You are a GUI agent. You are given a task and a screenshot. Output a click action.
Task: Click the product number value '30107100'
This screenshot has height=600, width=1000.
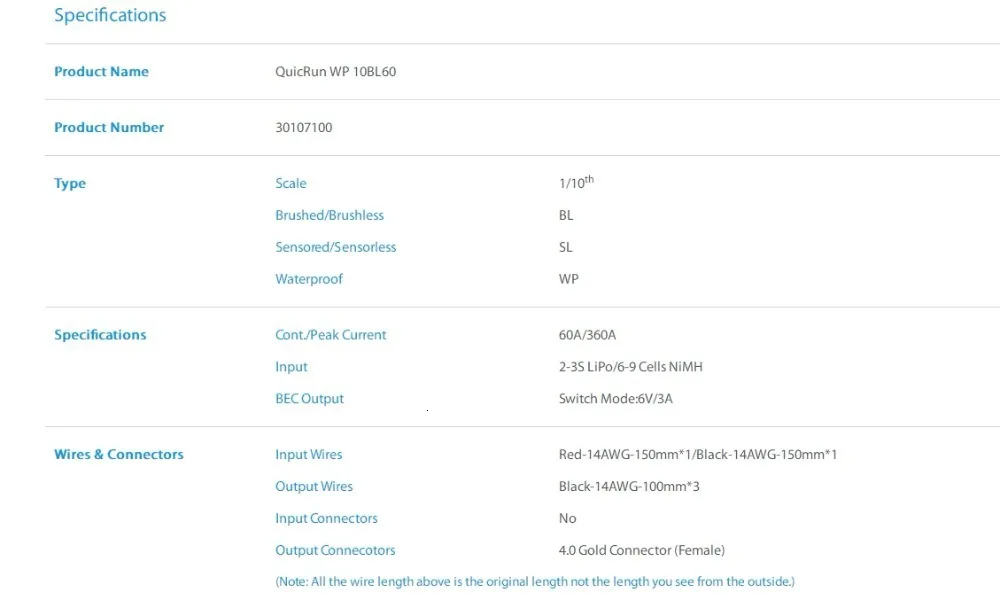pyautogui.click(x=304, y=128)
